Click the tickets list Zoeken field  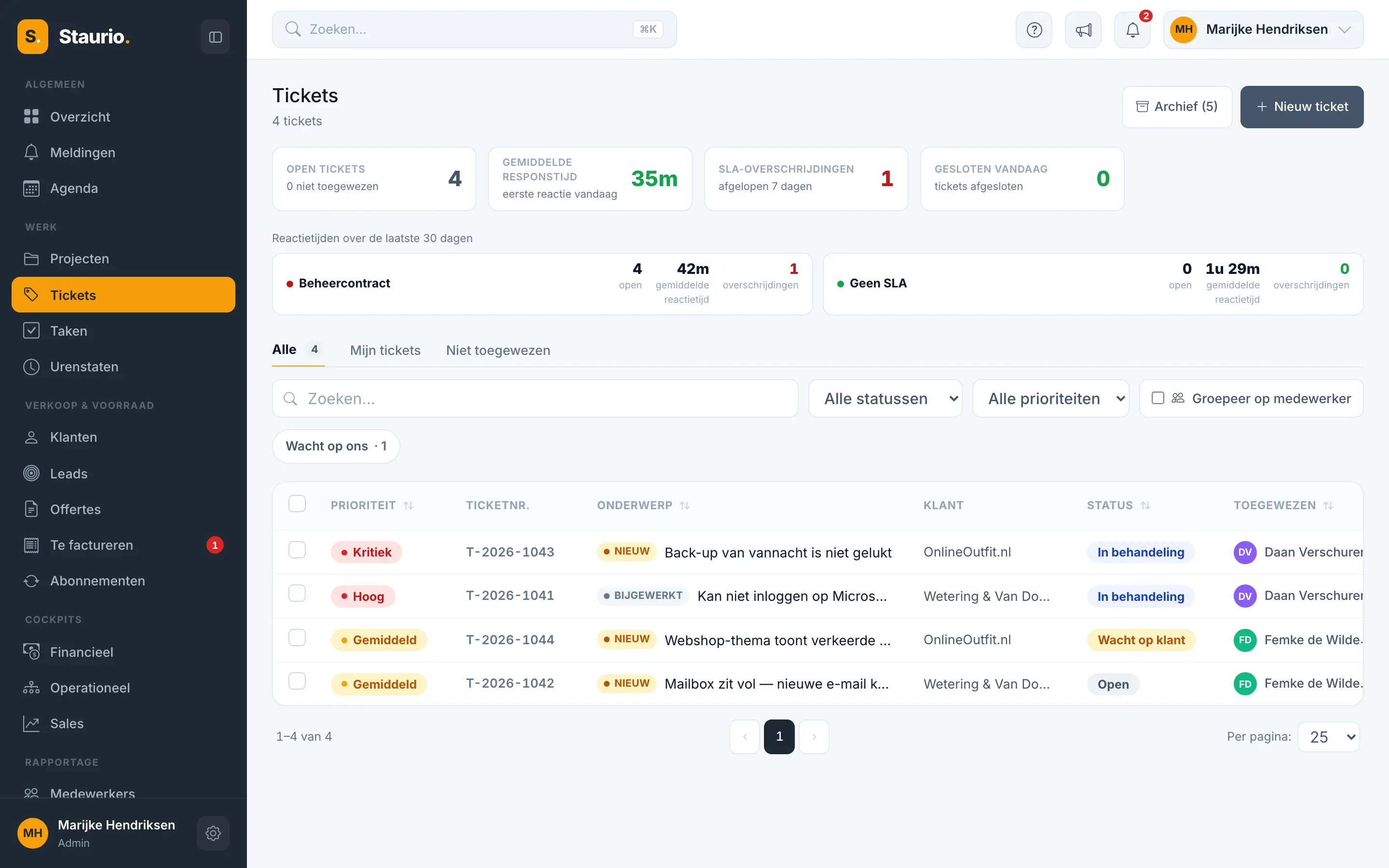coord(535,398)
